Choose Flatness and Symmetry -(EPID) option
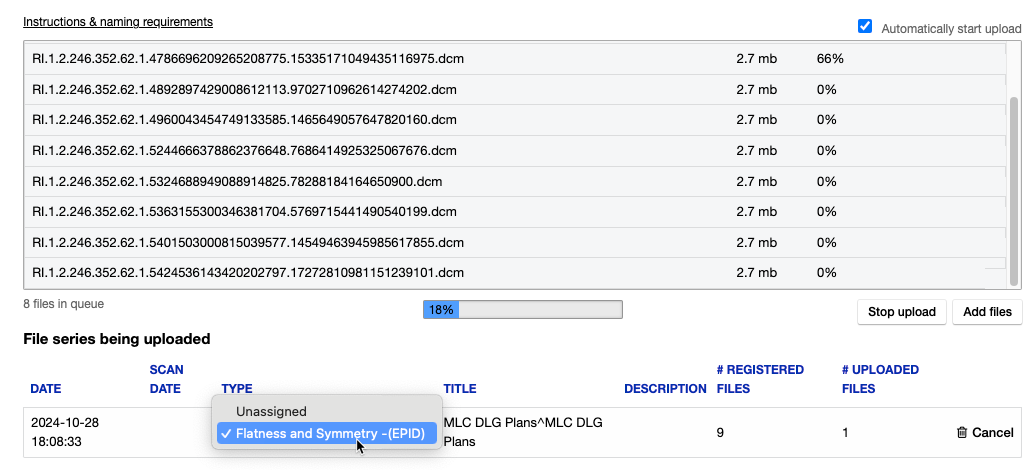The width and height of the screenshot is (1035, 470). pos(330,433)
